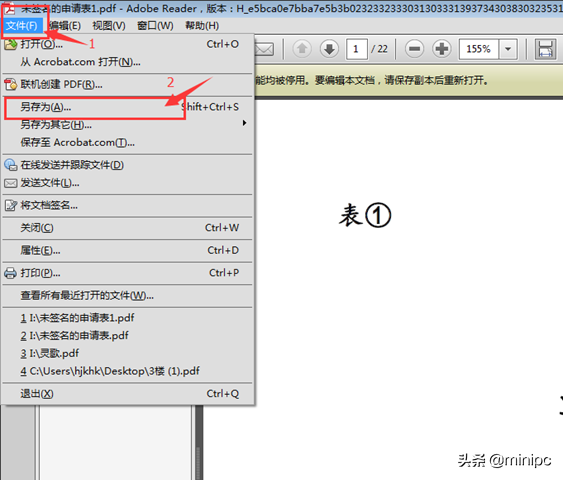Open recent file 2 I:\未签名的申请表.pdf
The width and height of the screenshot is (563, 480).
click(127, 336)
